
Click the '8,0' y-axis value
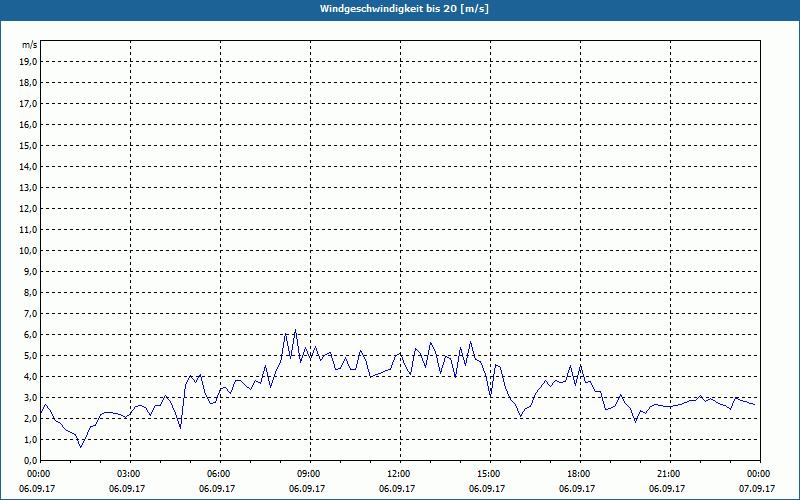30,292
